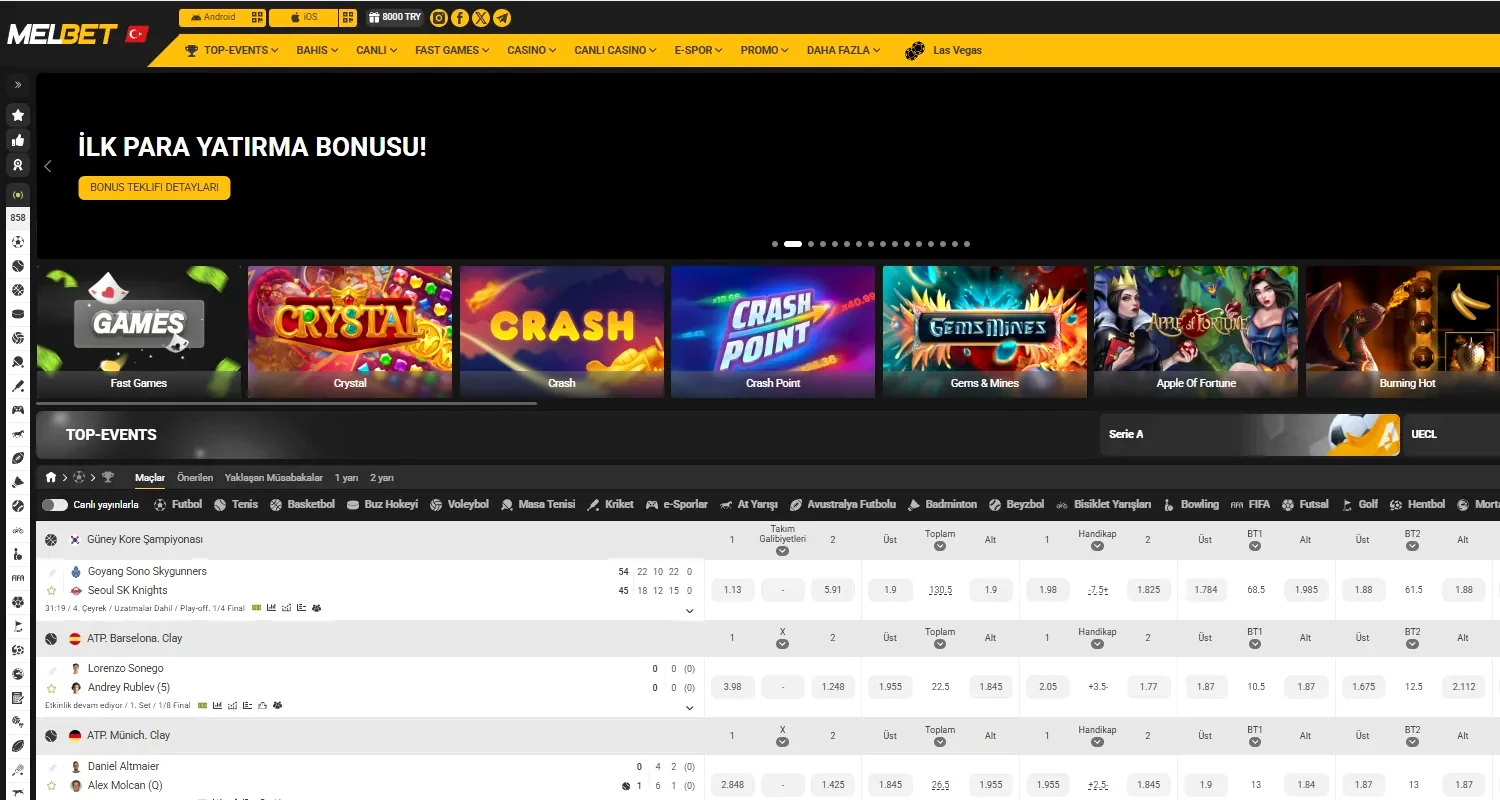This screenshot has width=1500, height=800.
Task: Show the iOS app QR code
Action: 347,17
